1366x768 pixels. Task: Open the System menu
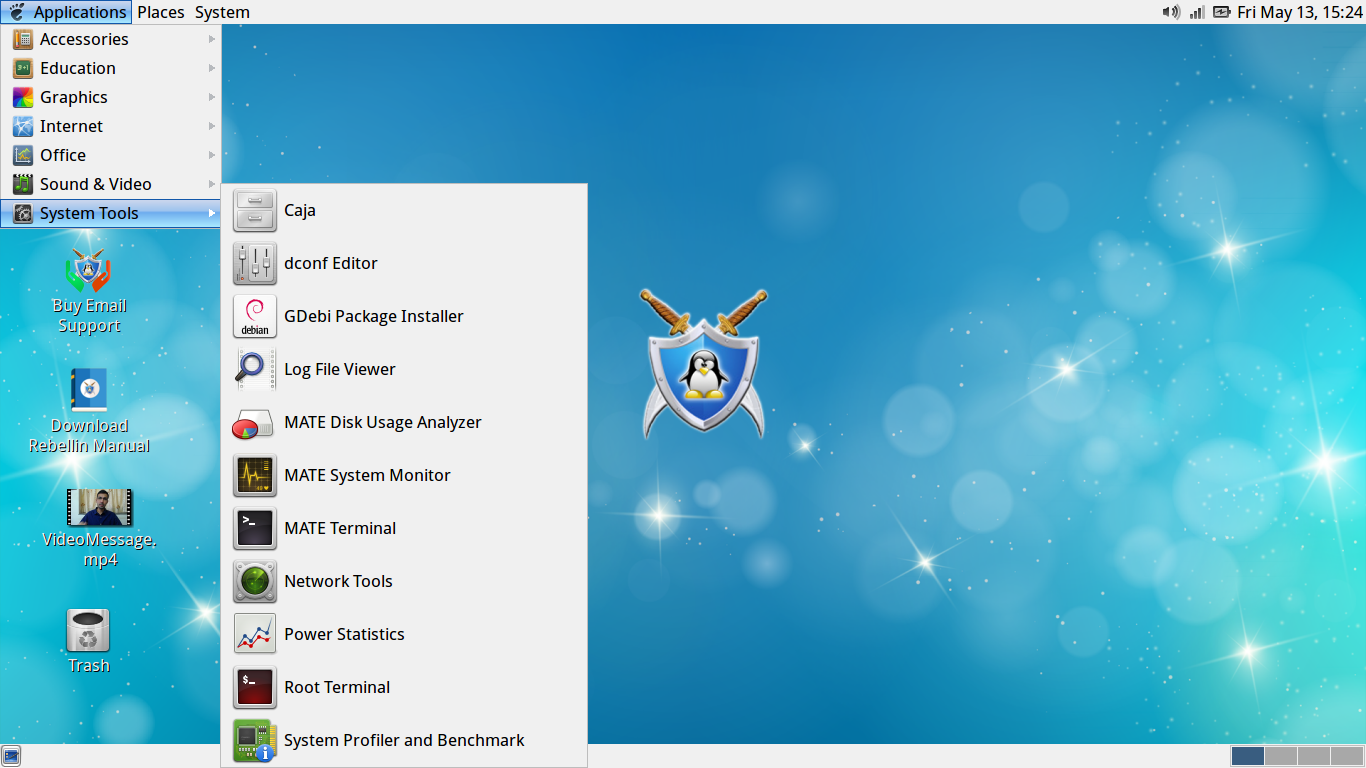222,12
